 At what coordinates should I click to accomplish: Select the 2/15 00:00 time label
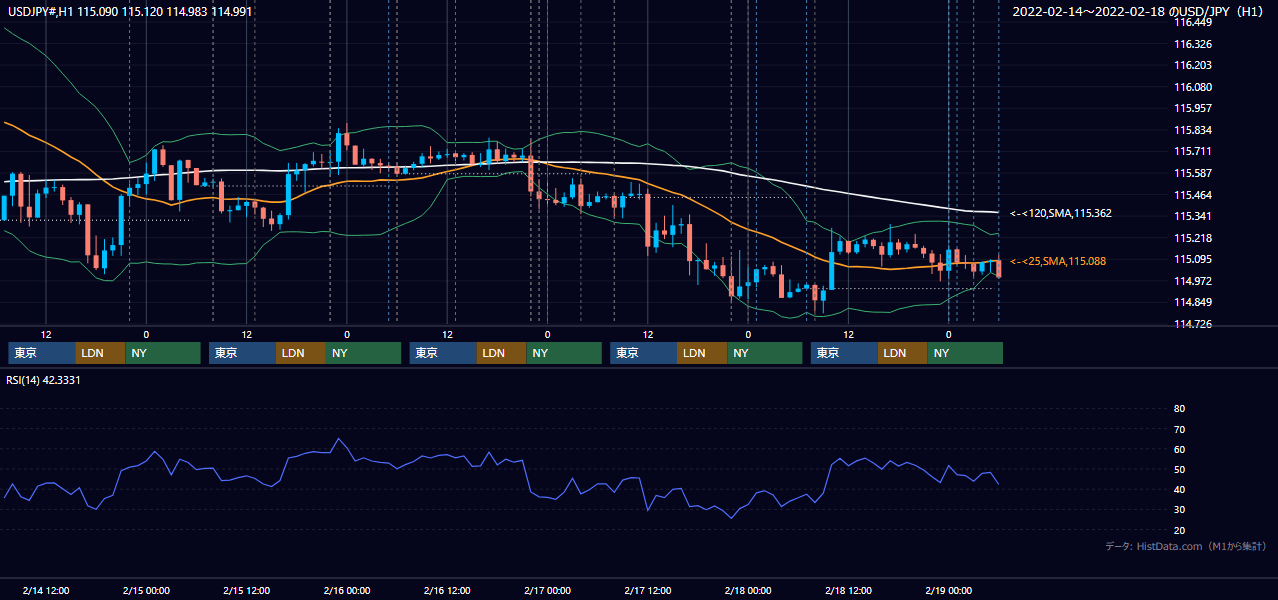point(146,590)
